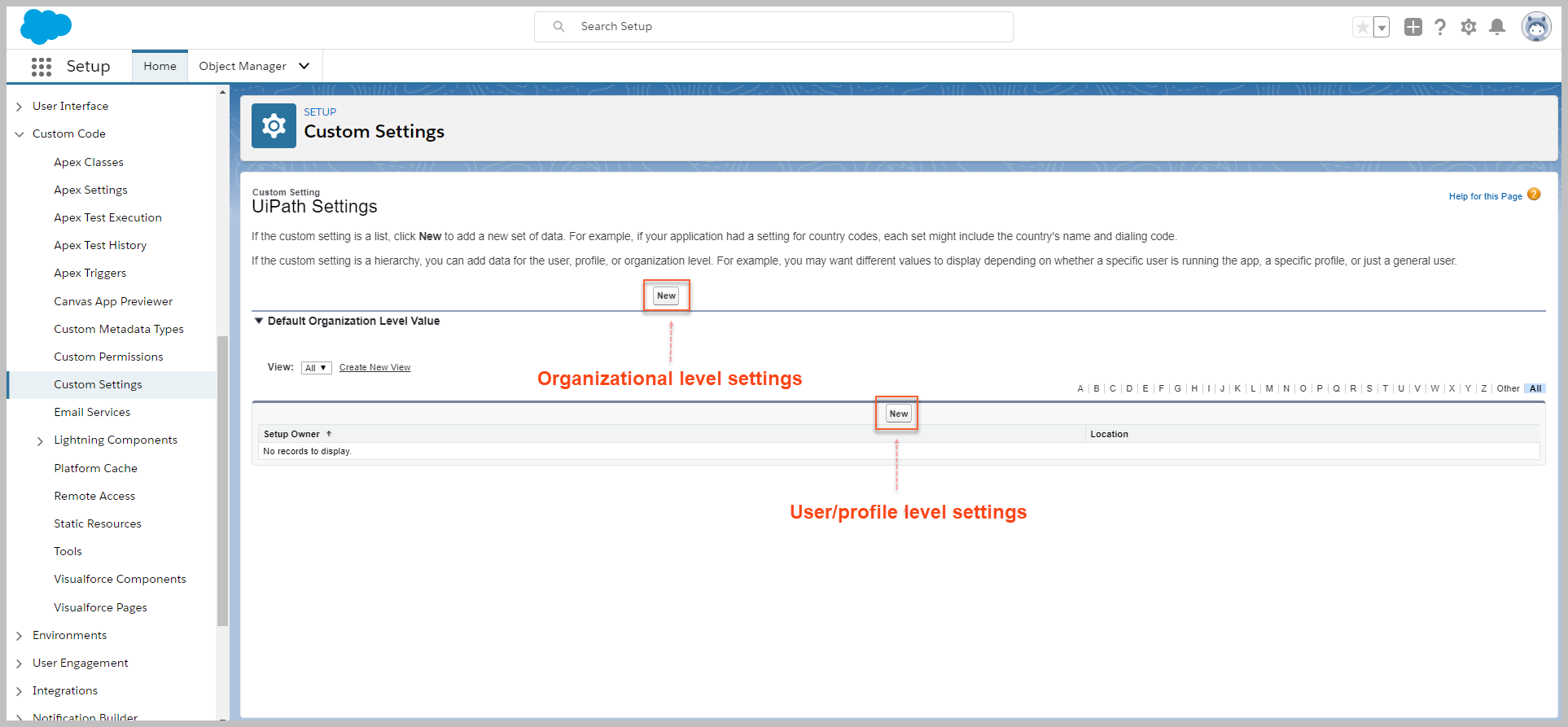The width and height of the screenshot is (1568, 727).
Task: Open the Help for this Page link
Action: [x=1485, y=196]
